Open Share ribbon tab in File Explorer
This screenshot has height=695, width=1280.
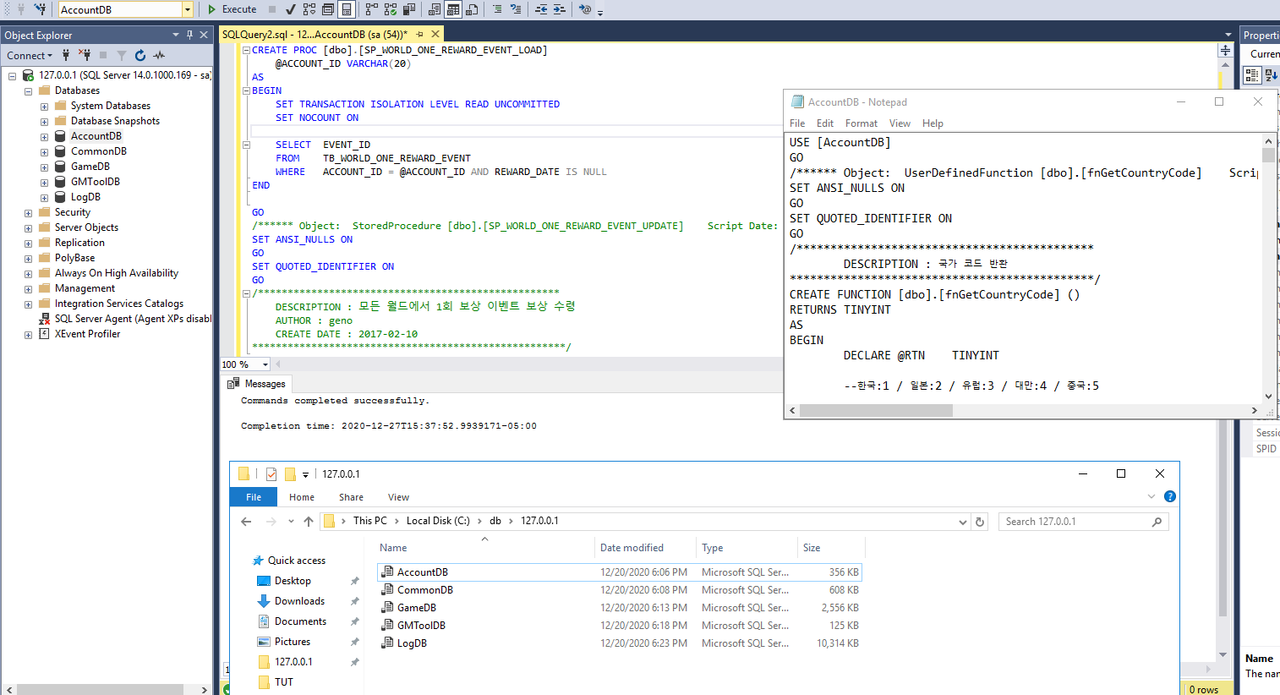(x=351, y=497)
